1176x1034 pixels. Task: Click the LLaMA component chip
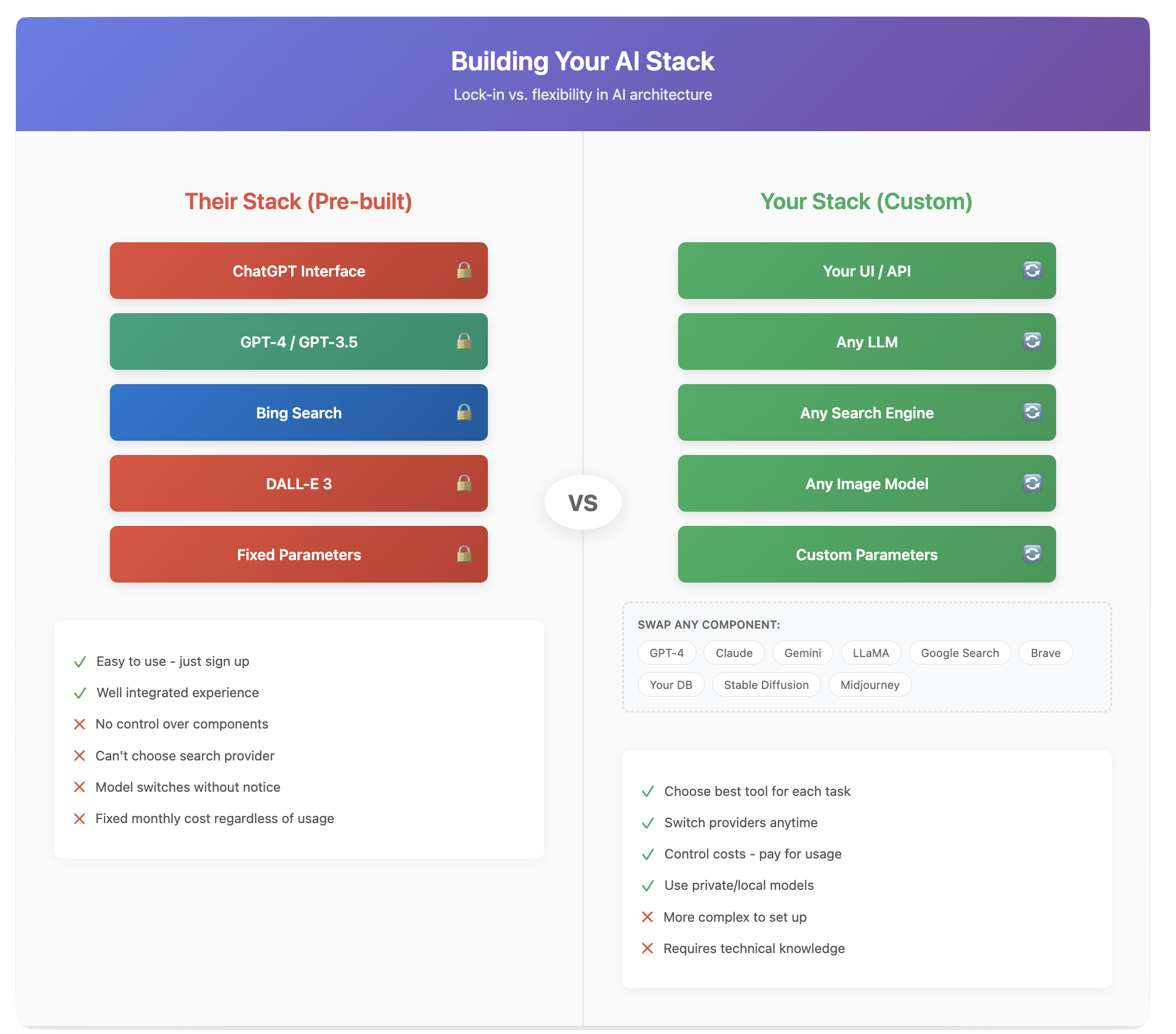tap(871, 653)
